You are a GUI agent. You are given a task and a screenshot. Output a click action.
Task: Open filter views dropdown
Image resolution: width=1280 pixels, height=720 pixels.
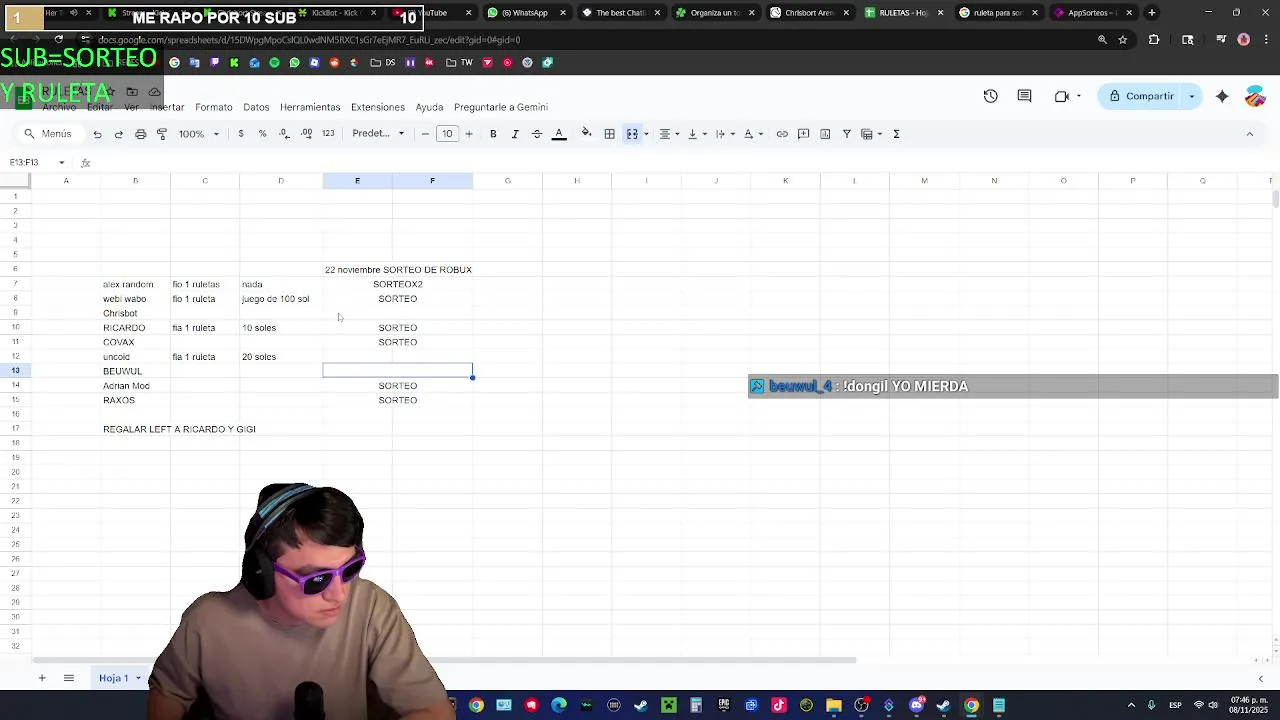click(871, 134)
